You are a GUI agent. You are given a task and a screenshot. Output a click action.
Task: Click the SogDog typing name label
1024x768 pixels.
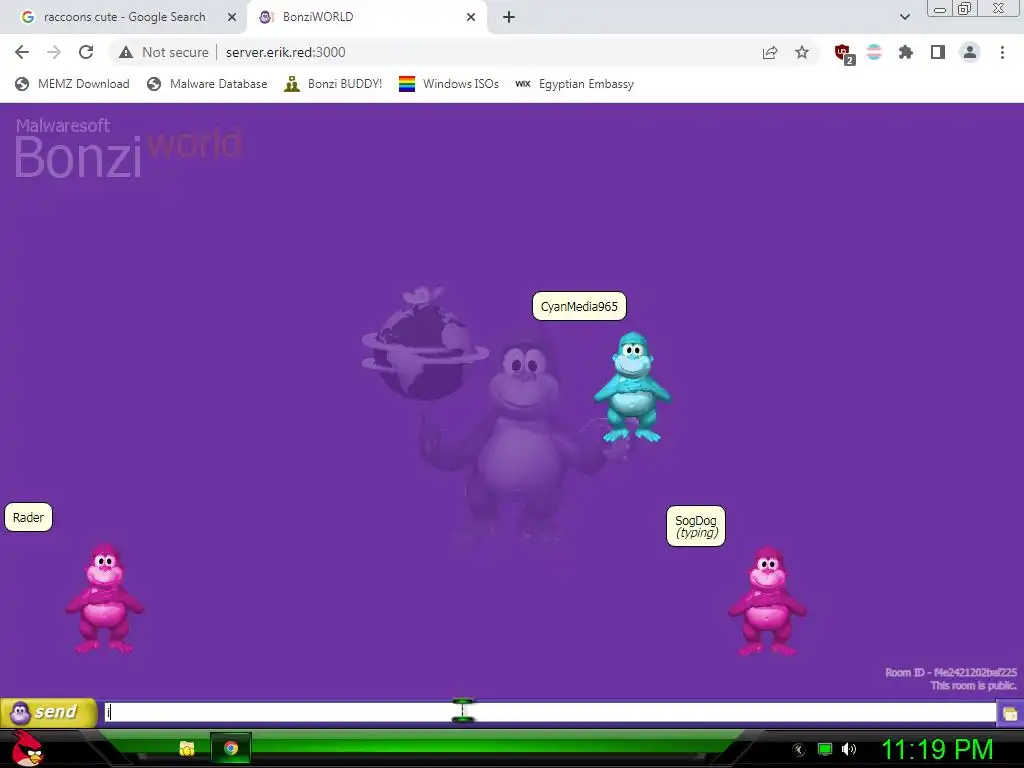click(696, 526)
